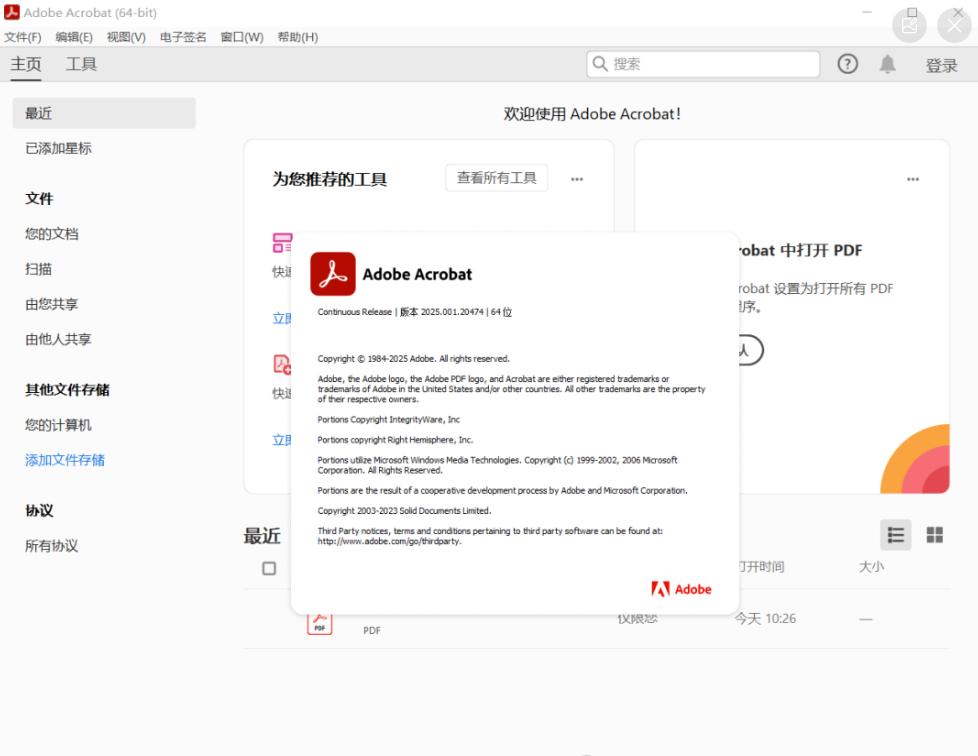The width and height of the screenshot is (978, 756).
Task: Open the PDF default card ellipsis menu
Action: (913, 179)
